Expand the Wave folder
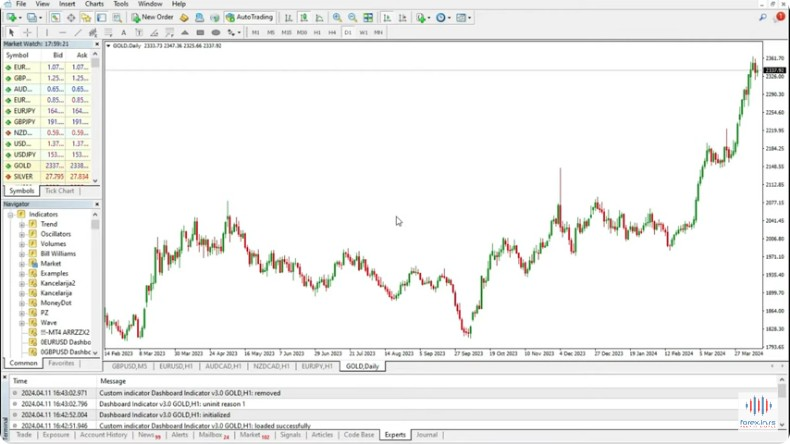The height and width of the screenshot is (444, 790). point(22,323)
